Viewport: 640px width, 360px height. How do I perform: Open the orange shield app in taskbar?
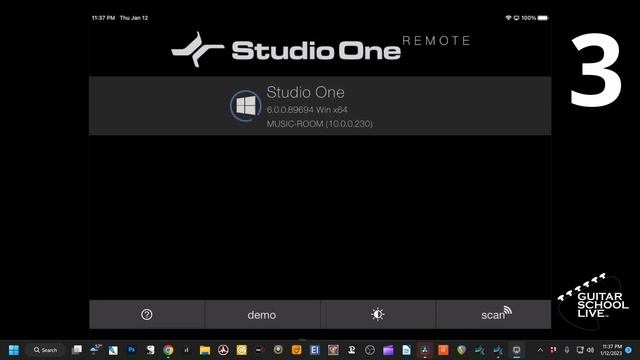tap(297, 350)
